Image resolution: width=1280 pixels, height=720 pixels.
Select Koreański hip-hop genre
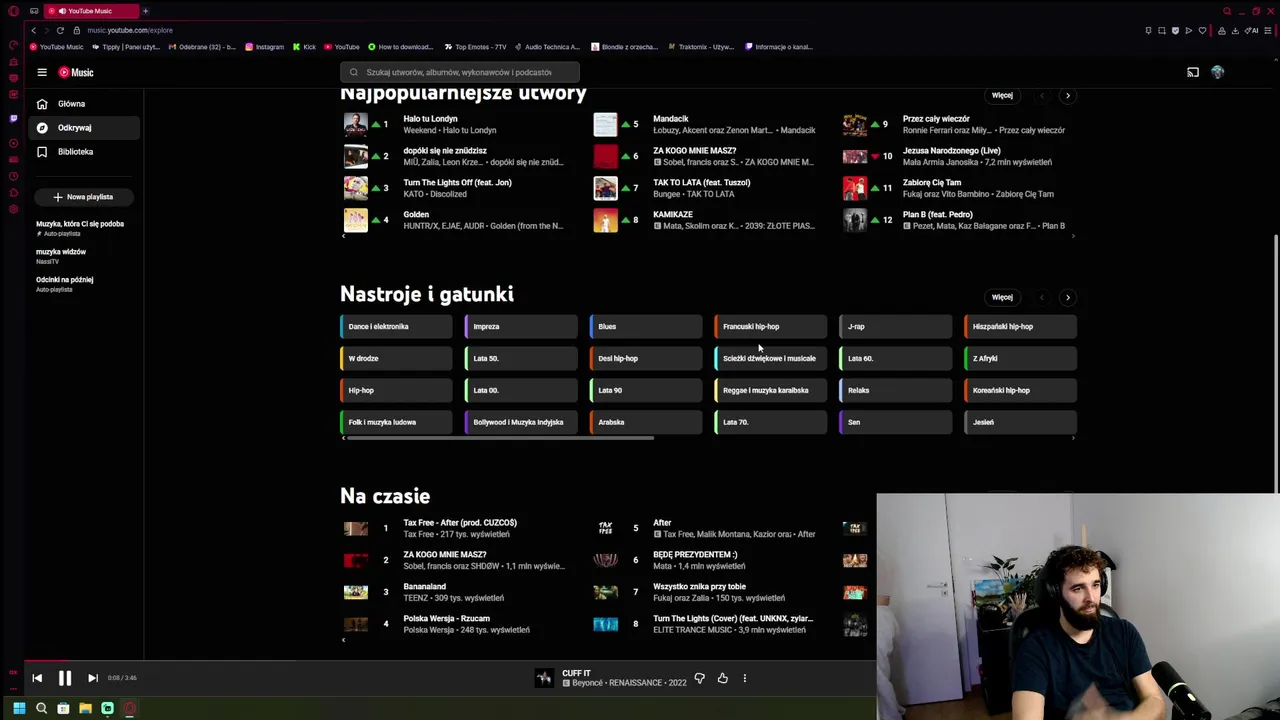tap(1021, 391)
